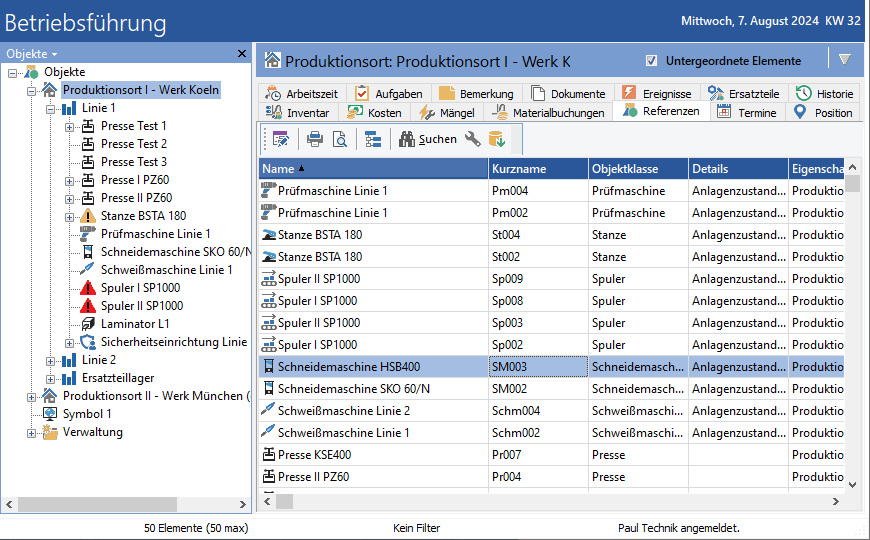Expand the Verwaltung node
The width and height of the screenshot is (870, 540).
click(31, 433)
